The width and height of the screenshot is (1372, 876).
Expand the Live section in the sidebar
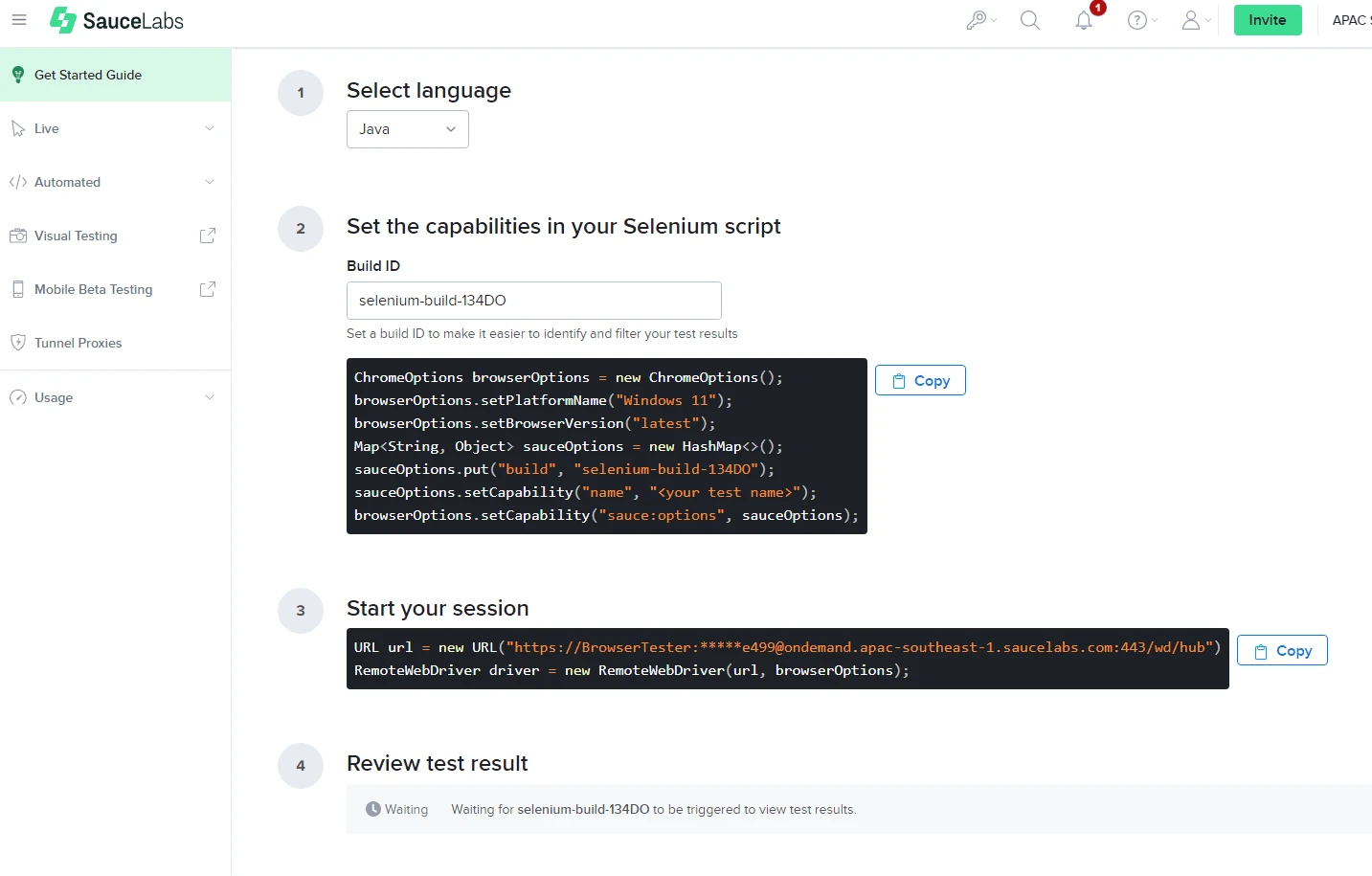click(x=210, y=127)
